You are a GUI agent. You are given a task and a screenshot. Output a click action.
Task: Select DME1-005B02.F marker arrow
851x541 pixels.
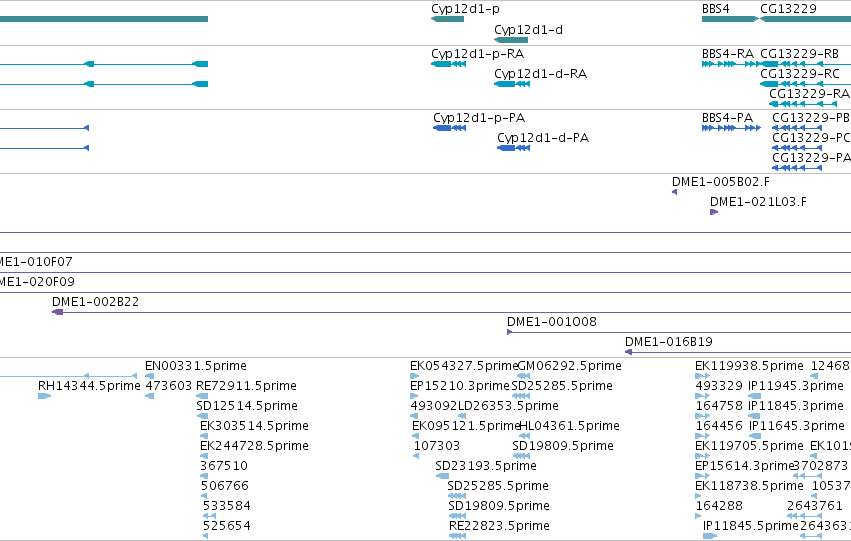click(x=675, y=192)
